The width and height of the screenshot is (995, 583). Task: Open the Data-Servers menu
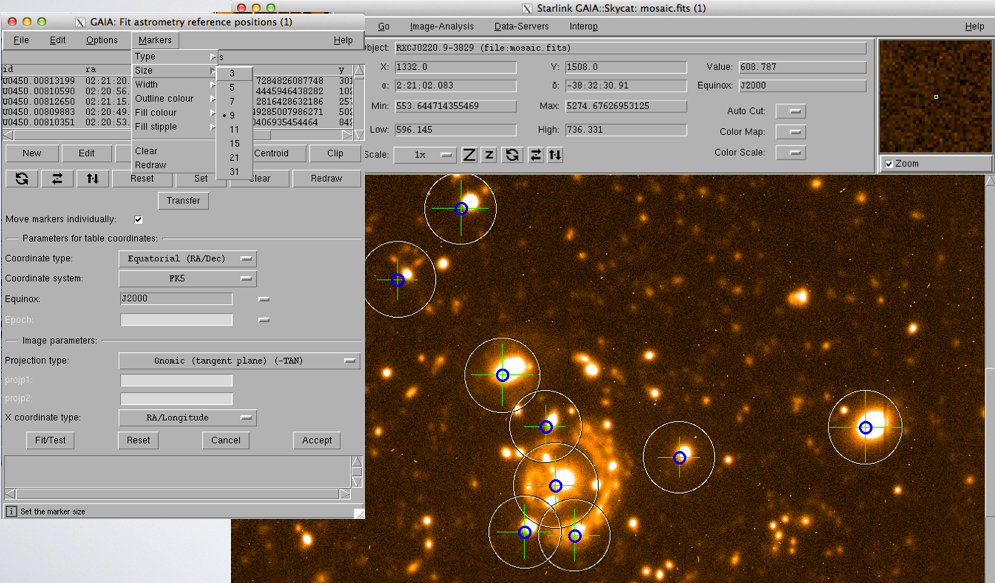(520, 27)
